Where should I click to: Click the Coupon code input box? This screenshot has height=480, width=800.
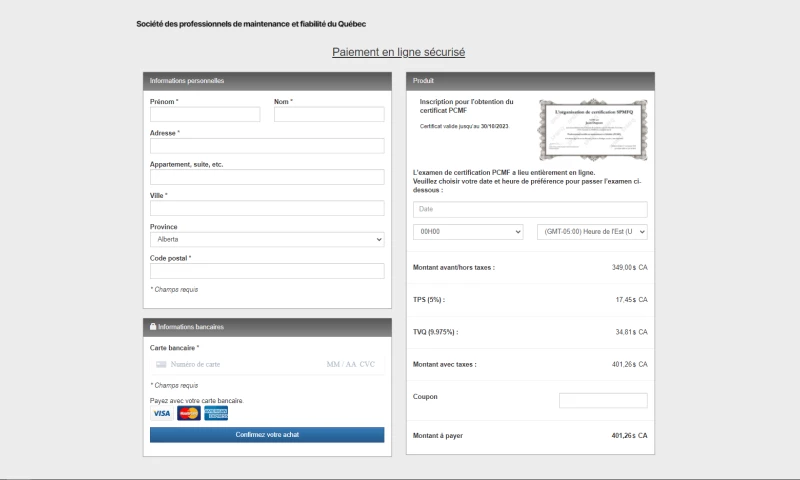(603, 400)
